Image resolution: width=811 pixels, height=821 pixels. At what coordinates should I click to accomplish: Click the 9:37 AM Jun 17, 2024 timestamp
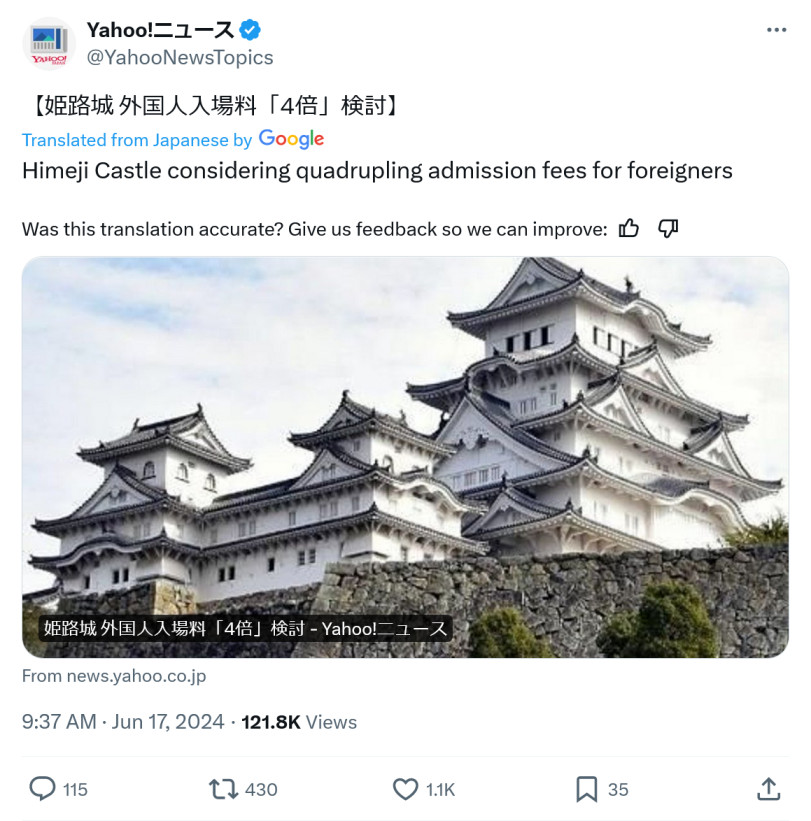[123, 722]
